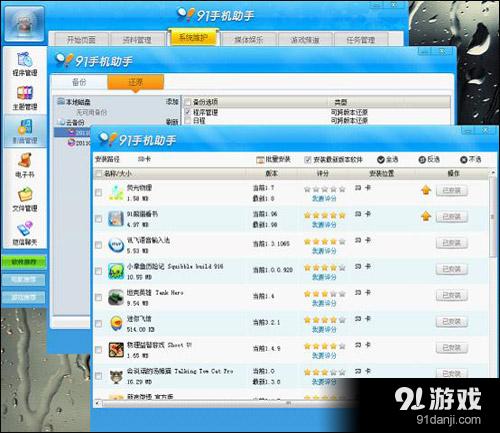
Task: Click the 91熊猫看书 app icon
Action: [x=116, y=219]
